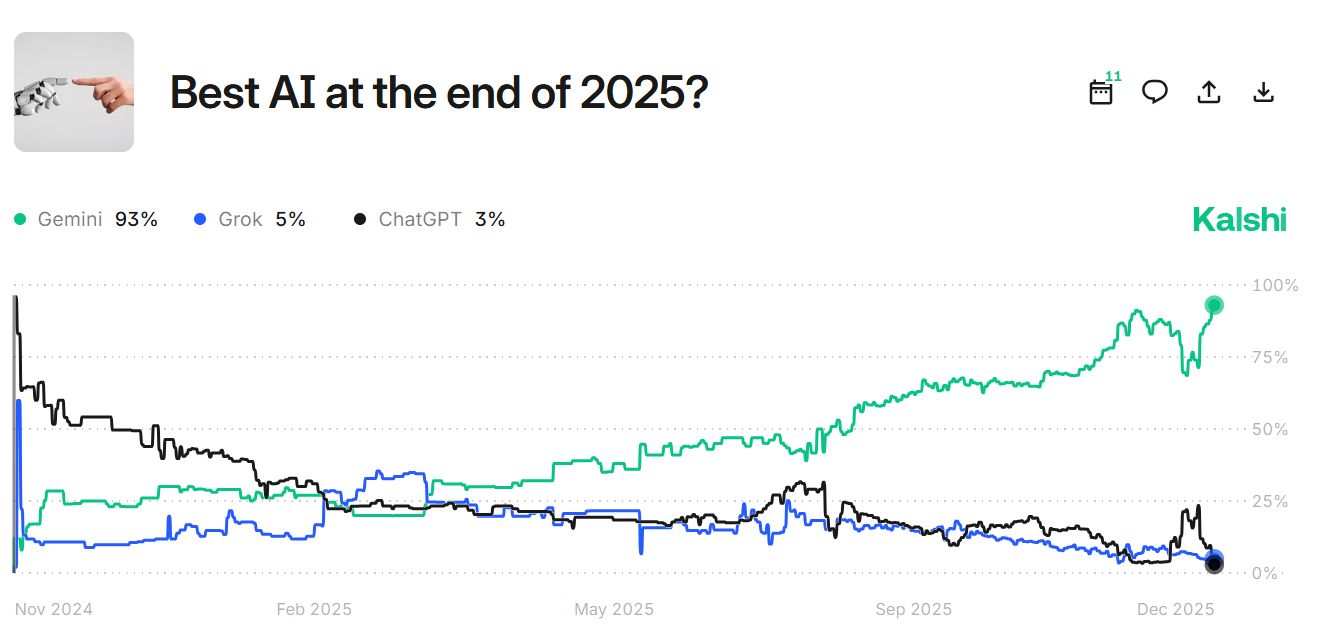Expand details by clicking the Gemini 93% label

click(137, 219)
